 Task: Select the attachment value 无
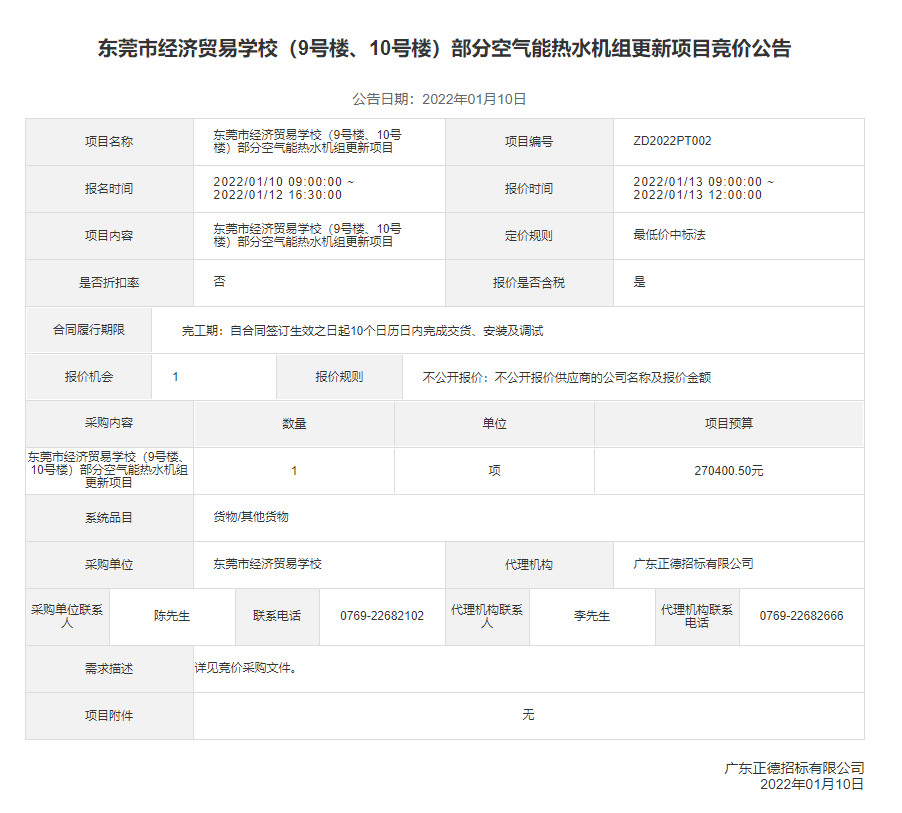tap(529, 715)
